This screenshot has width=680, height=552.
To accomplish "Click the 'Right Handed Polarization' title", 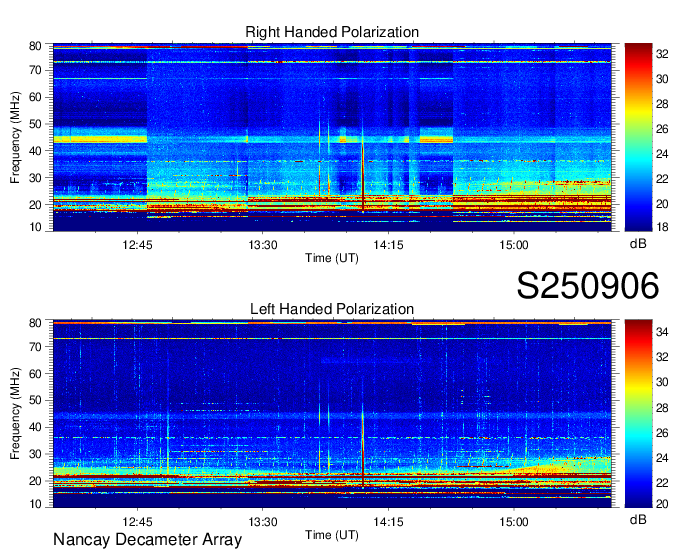I will tap(332, 32).
